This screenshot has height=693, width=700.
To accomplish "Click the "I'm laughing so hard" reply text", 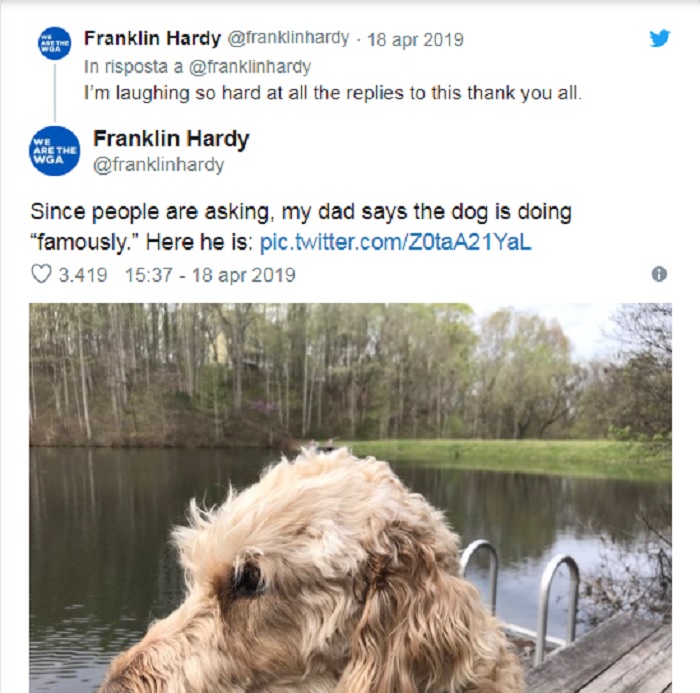I will (x=330, y=92).
